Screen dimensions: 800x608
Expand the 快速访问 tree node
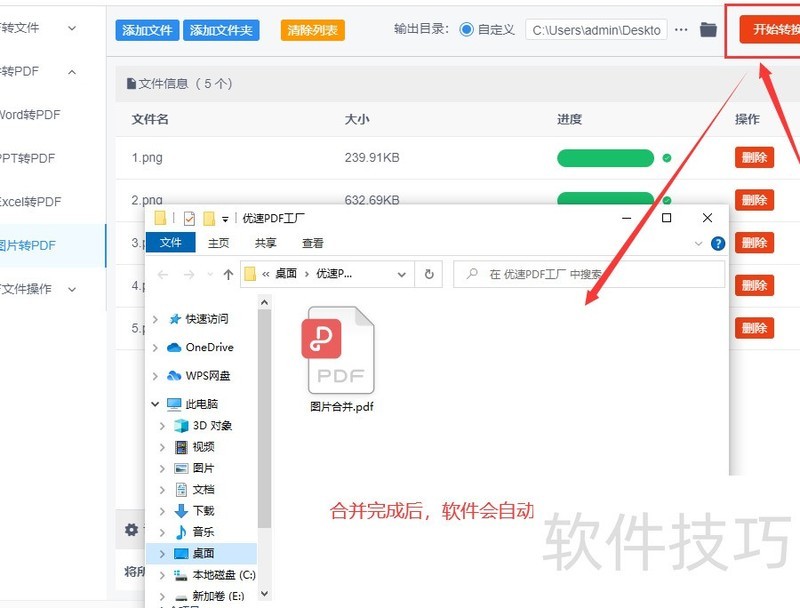[x=155, y=319]
